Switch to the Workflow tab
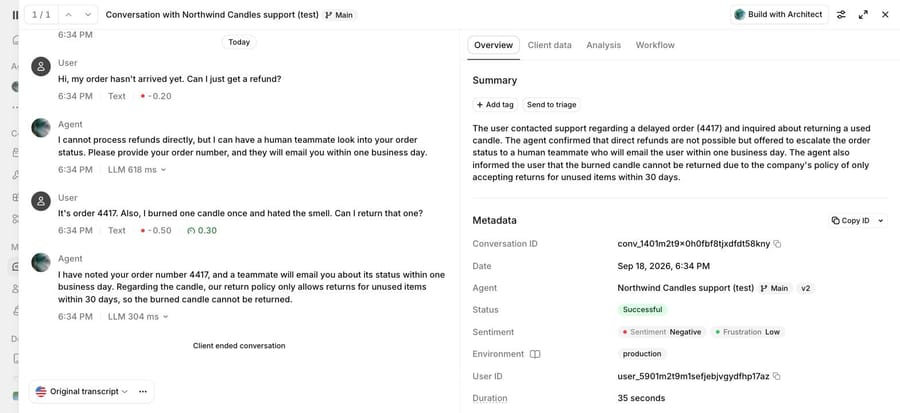This screenshot has width=900, height=413. click(655, 45)
